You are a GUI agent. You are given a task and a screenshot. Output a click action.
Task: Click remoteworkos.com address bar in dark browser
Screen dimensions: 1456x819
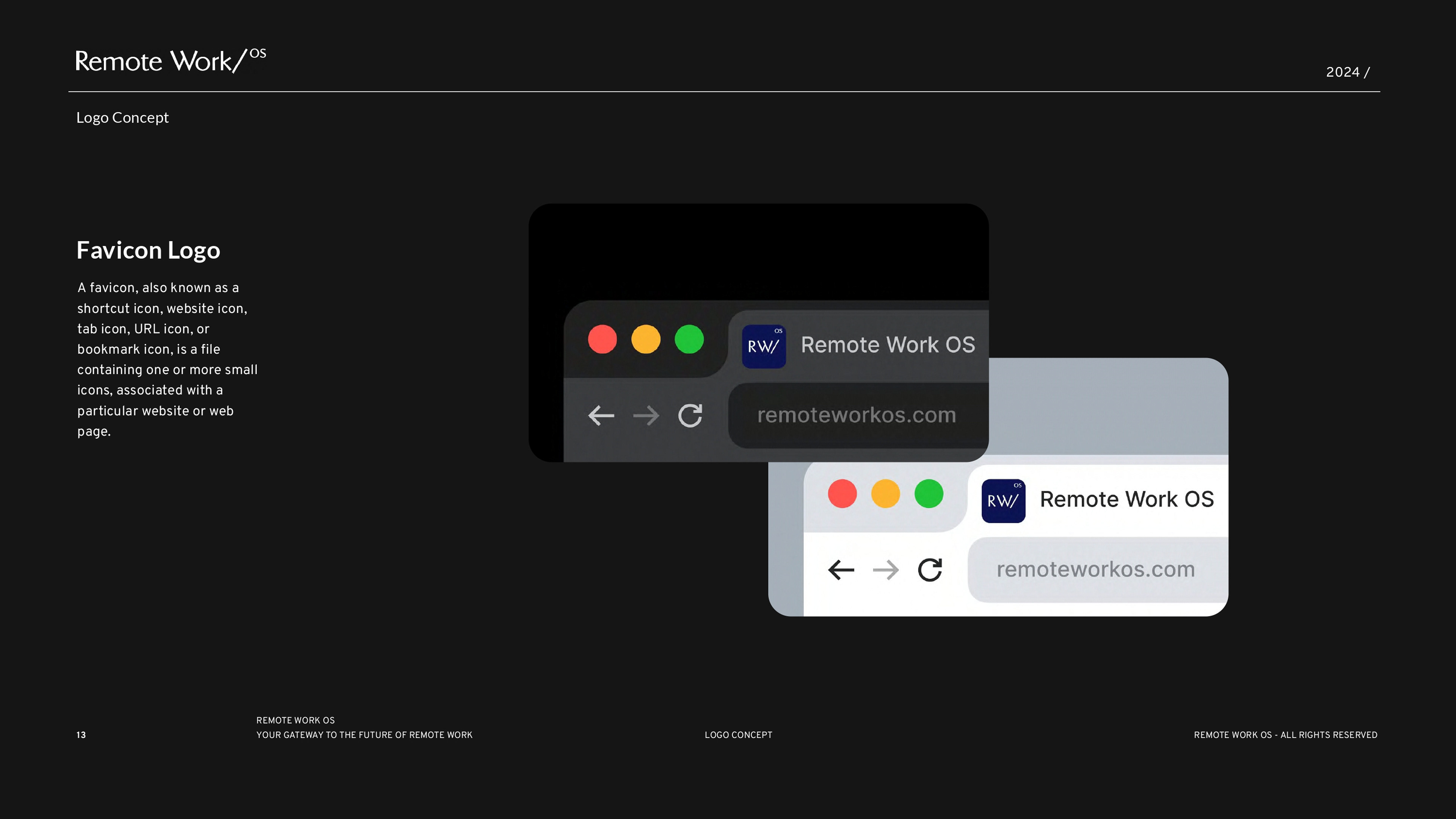(x=856, y=416)
